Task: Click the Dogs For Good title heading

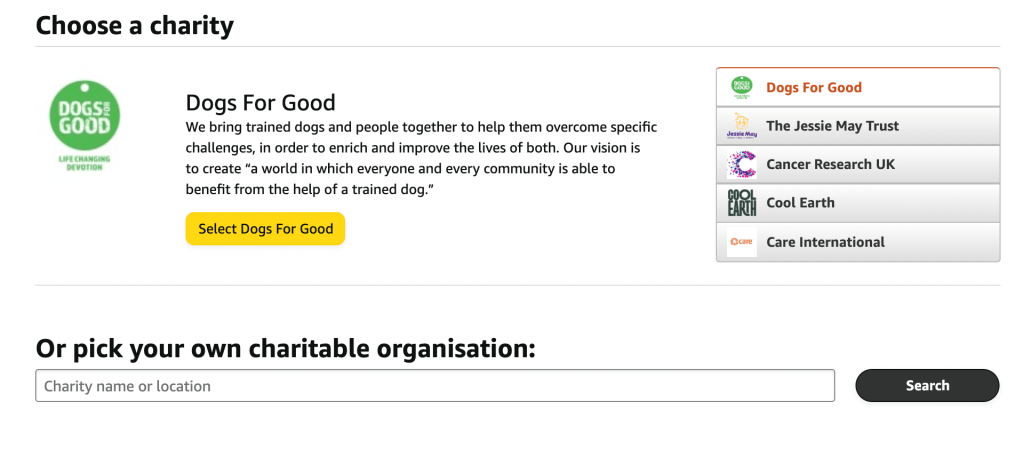Action: click(x=260, y=102)
